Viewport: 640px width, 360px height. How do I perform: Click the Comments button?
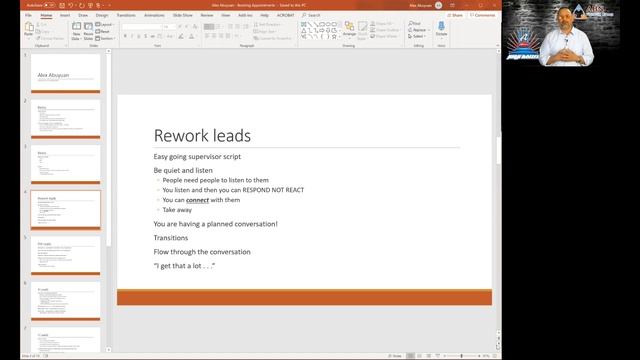coord(482,15)
